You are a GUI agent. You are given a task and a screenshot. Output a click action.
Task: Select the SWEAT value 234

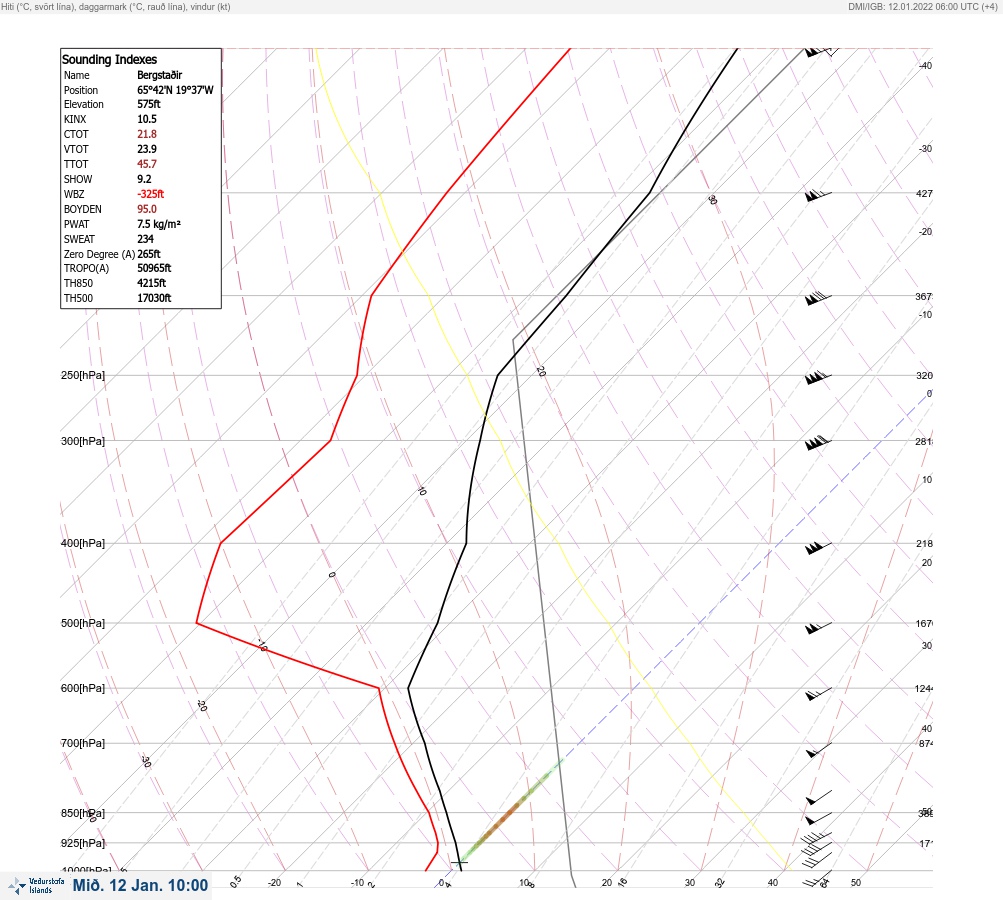[x=145, y=239]
